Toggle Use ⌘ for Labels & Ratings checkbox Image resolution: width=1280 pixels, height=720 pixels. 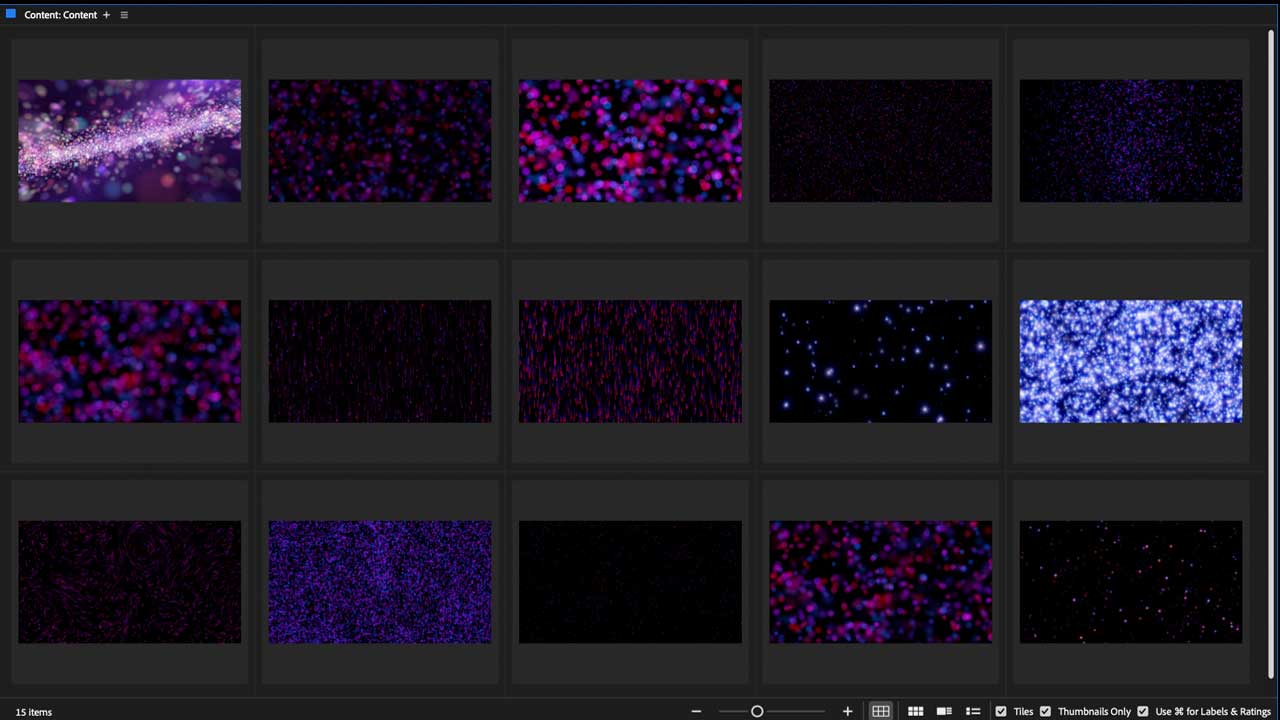1143,711
